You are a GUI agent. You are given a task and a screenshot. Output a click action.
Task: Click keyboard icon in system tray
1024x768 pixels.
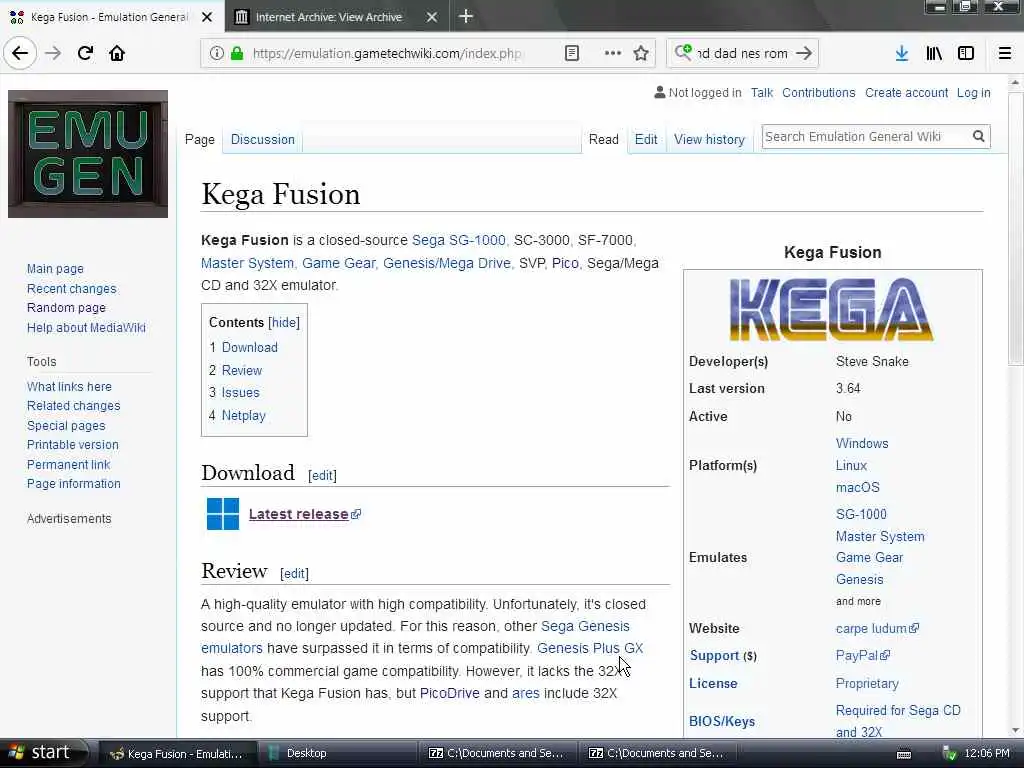(904, 754)
